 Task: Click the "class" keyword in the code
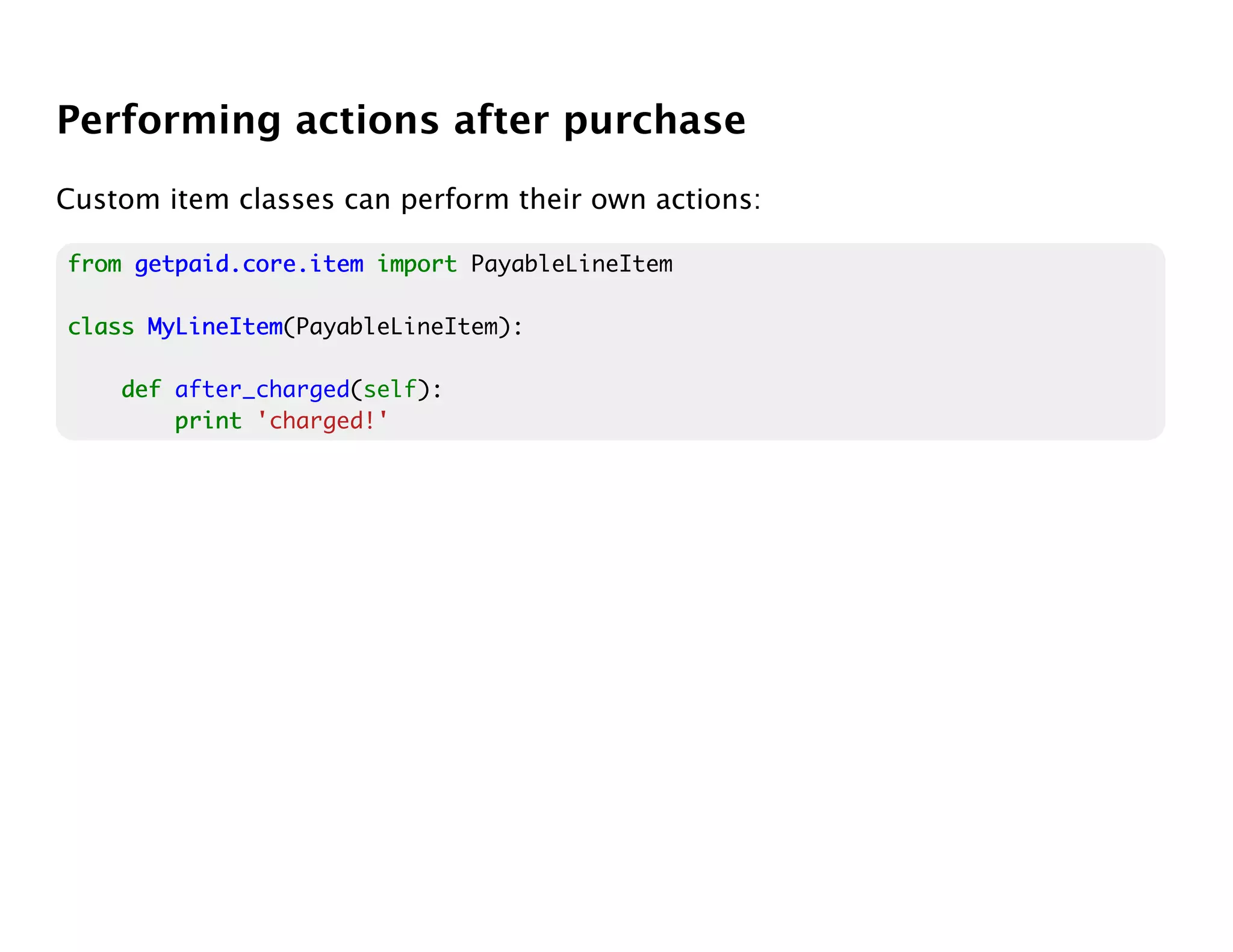pyautogui.click(x=101, y=327)
